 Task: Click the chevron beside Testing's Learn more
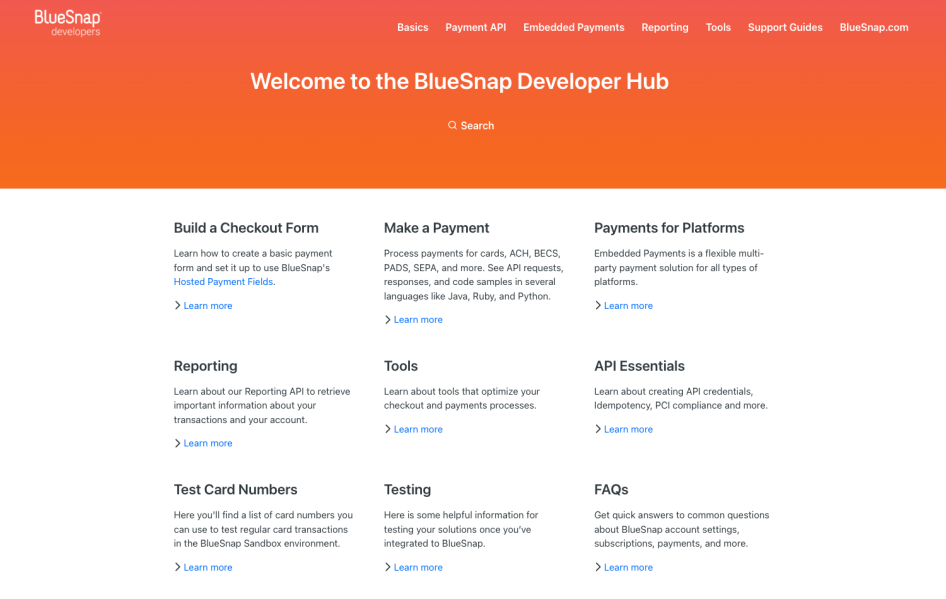387,567
